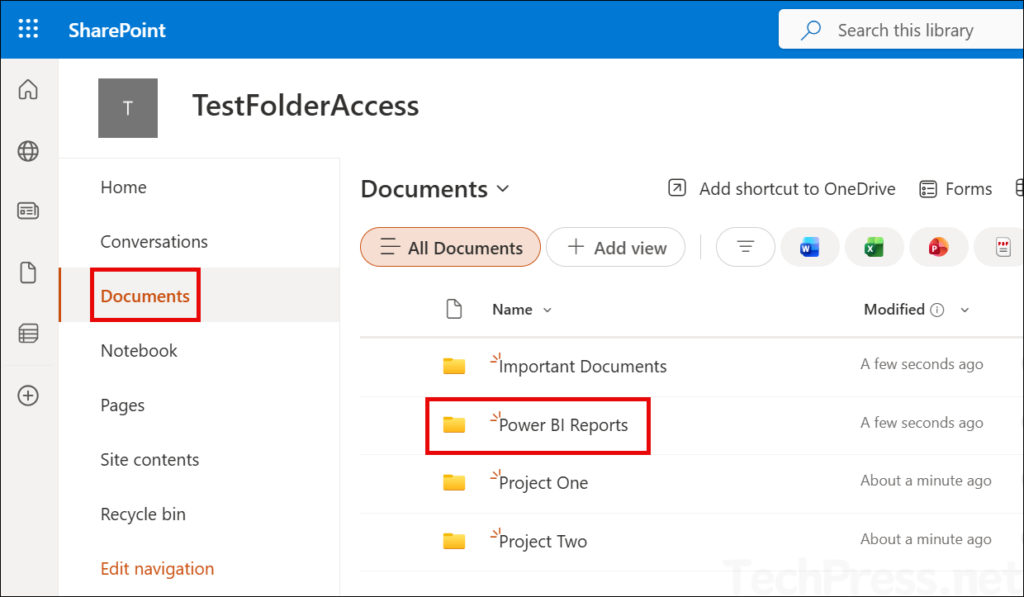Screen dimensions: 1024x597
Task: Open the My lists icon in app bar
Action: (28, 334)
